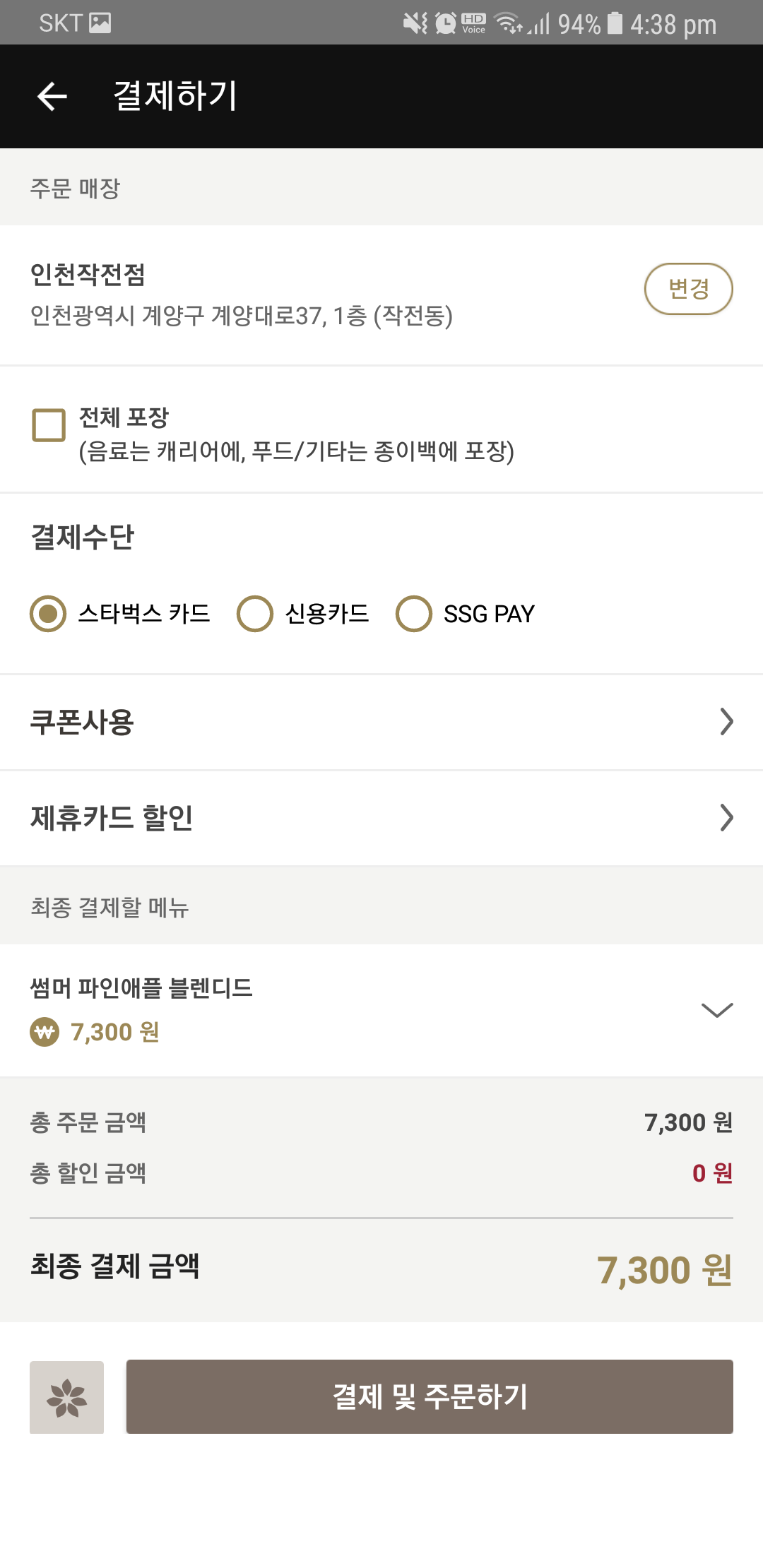Tap the alarm clock status icon
Viewport: 763px width, 1568px height.
[445, 23]
